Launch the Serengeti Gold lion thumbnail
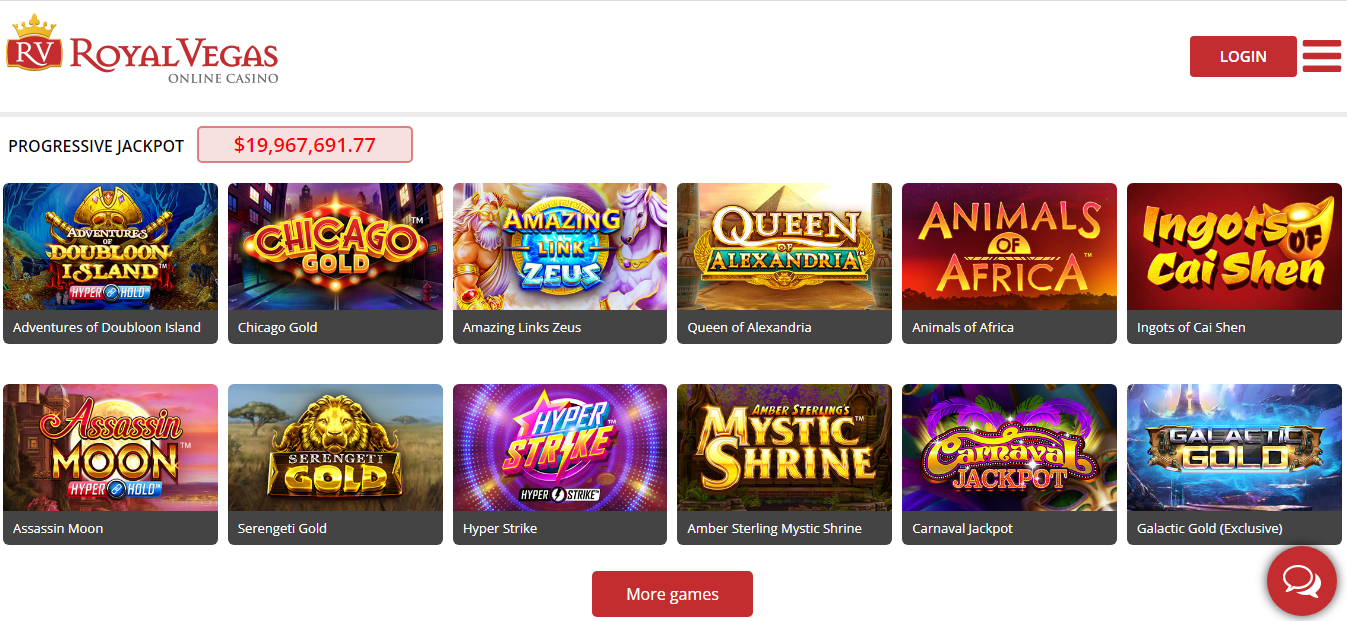The width and height of the screenshot is (1347, 621). pos(335,447)
